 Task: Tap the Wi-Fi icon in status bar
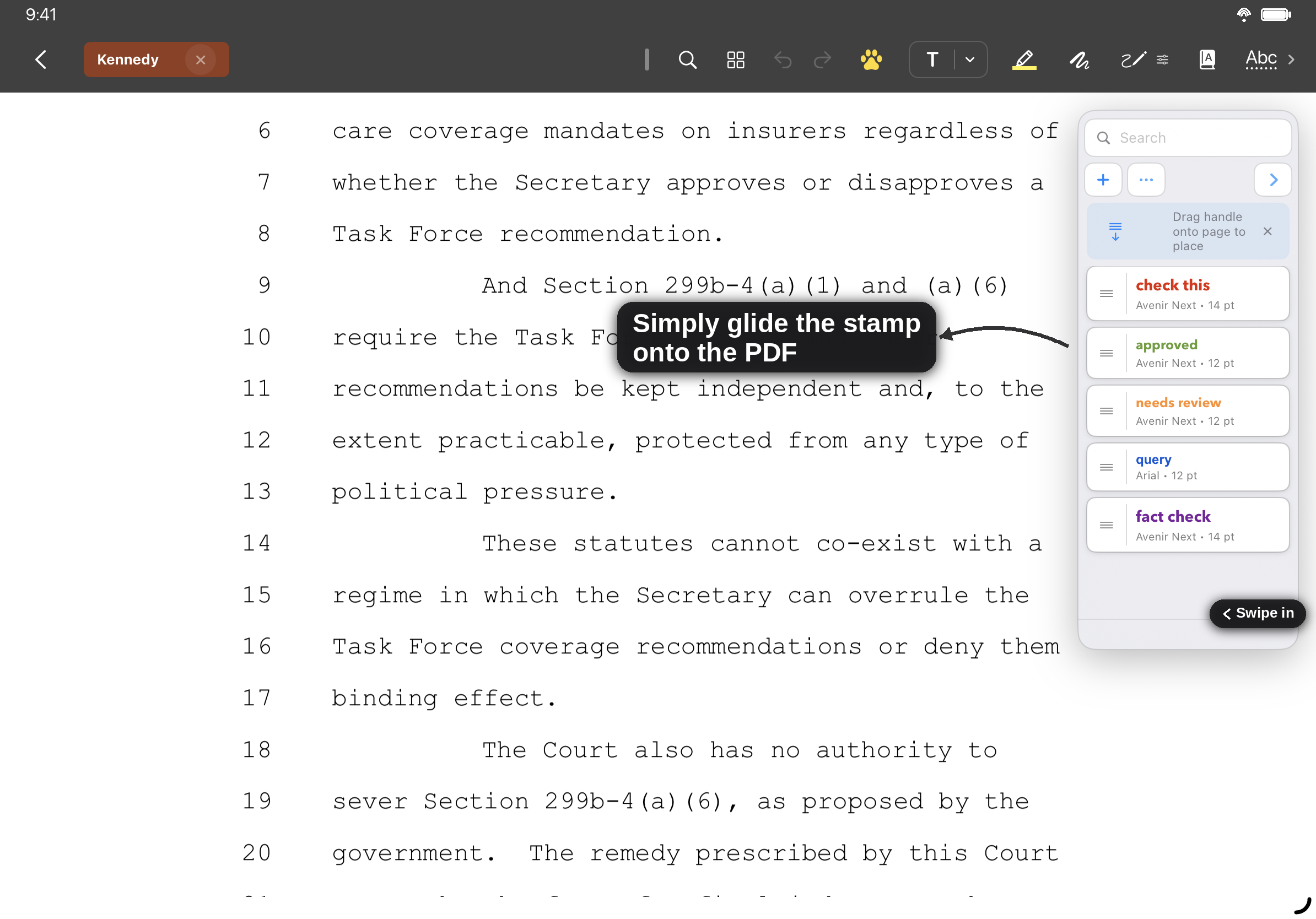tap(1243, 14)
